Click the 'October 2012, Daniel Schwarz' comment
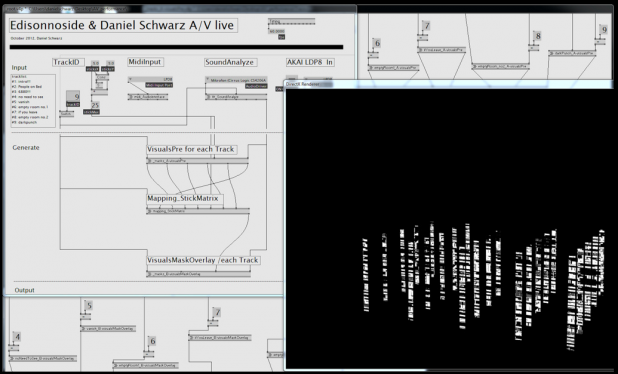The image size is (618, 374). [x=36, y=38]
